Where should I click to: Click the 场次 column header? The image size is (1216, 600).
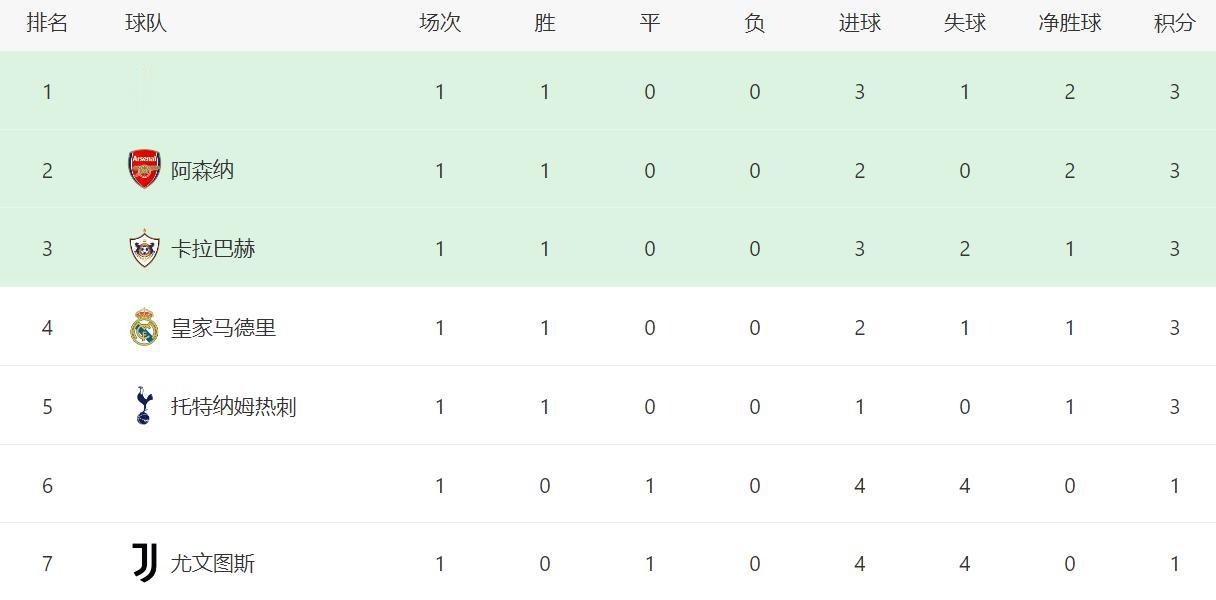coord(440,23)
